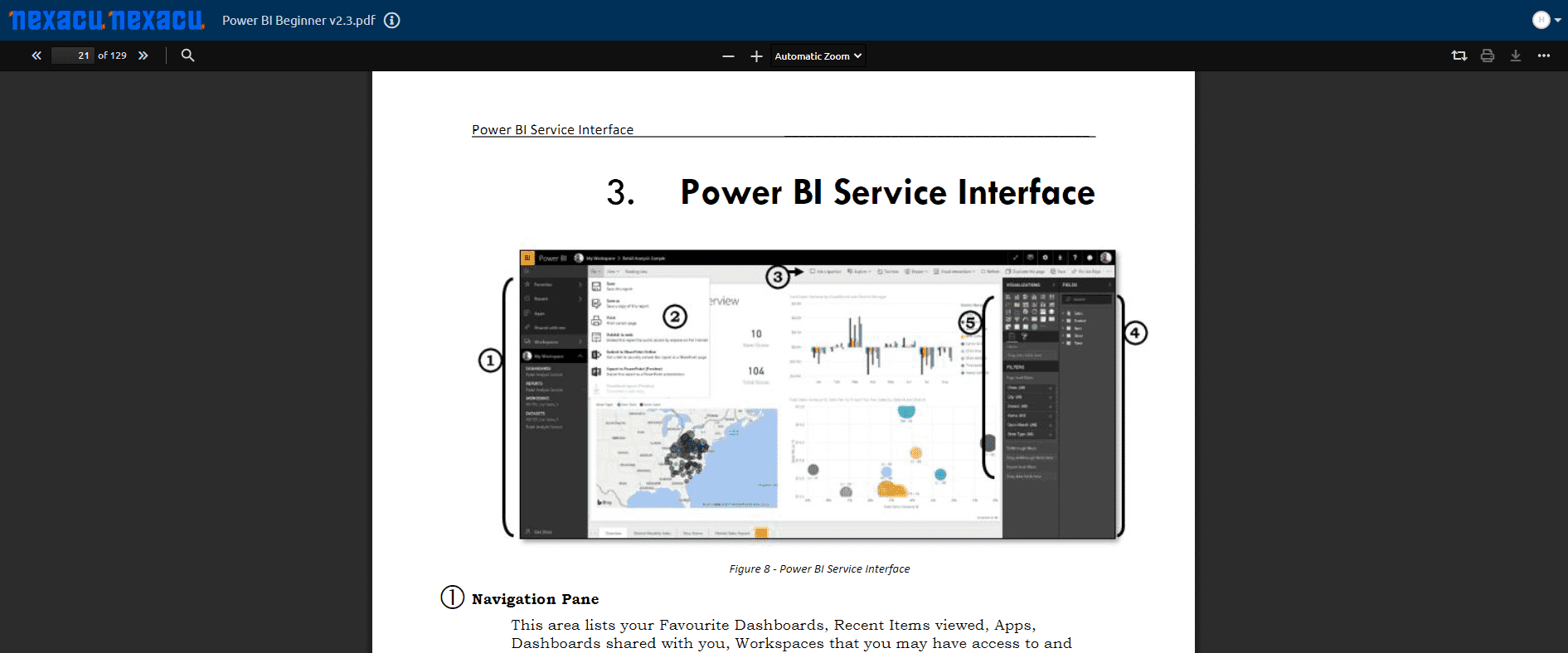The height and width of the screenshot is (653, 1568).
Task: Click the 'Power BI Service Interface' heading
Action: click(887, 192)
